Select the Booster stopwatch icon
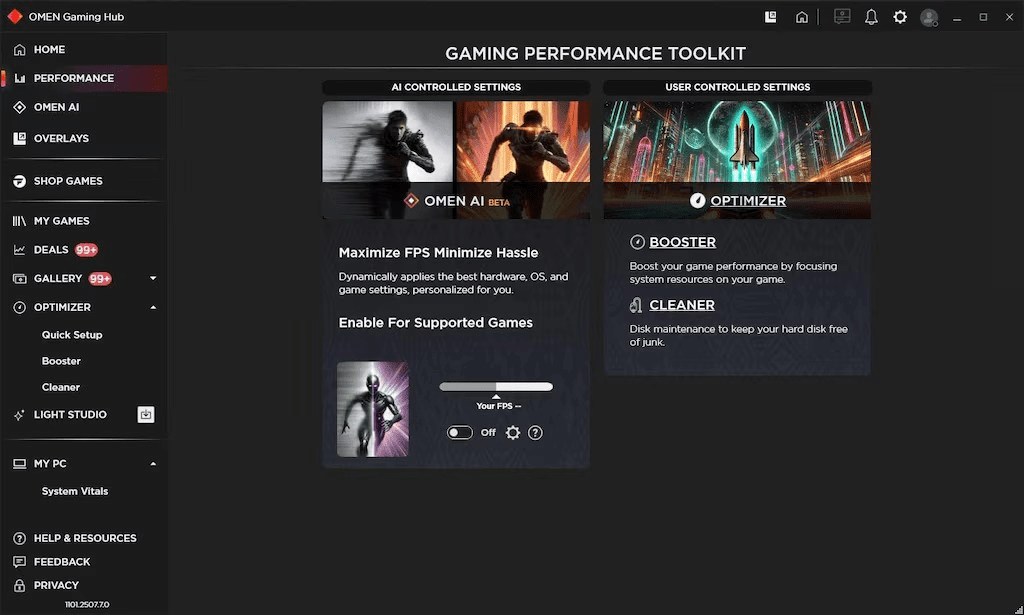Image resolution: width=1024 pixels, height=615 pixels. click(x=637, y=242)
